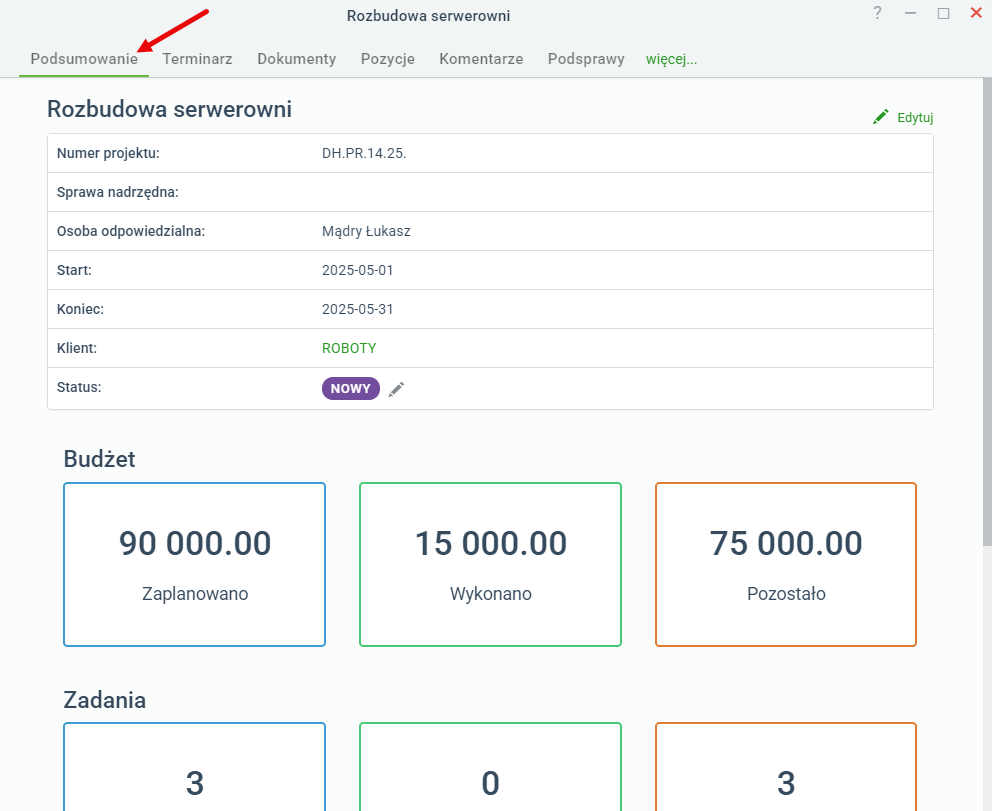Open the Komentarze tab
992x811 pixels.
[x=481, y=59]
